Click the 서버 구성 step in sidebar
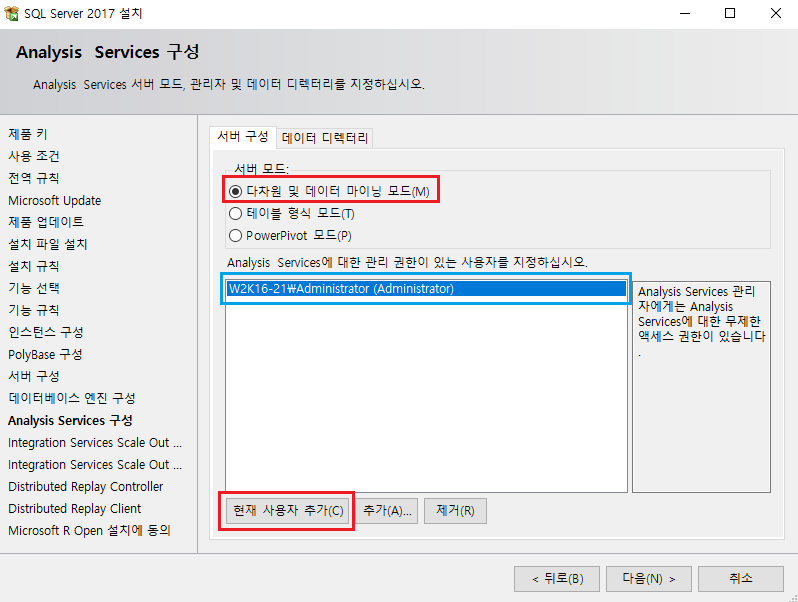This screenshot has width=798, height=602. (34, 376)
